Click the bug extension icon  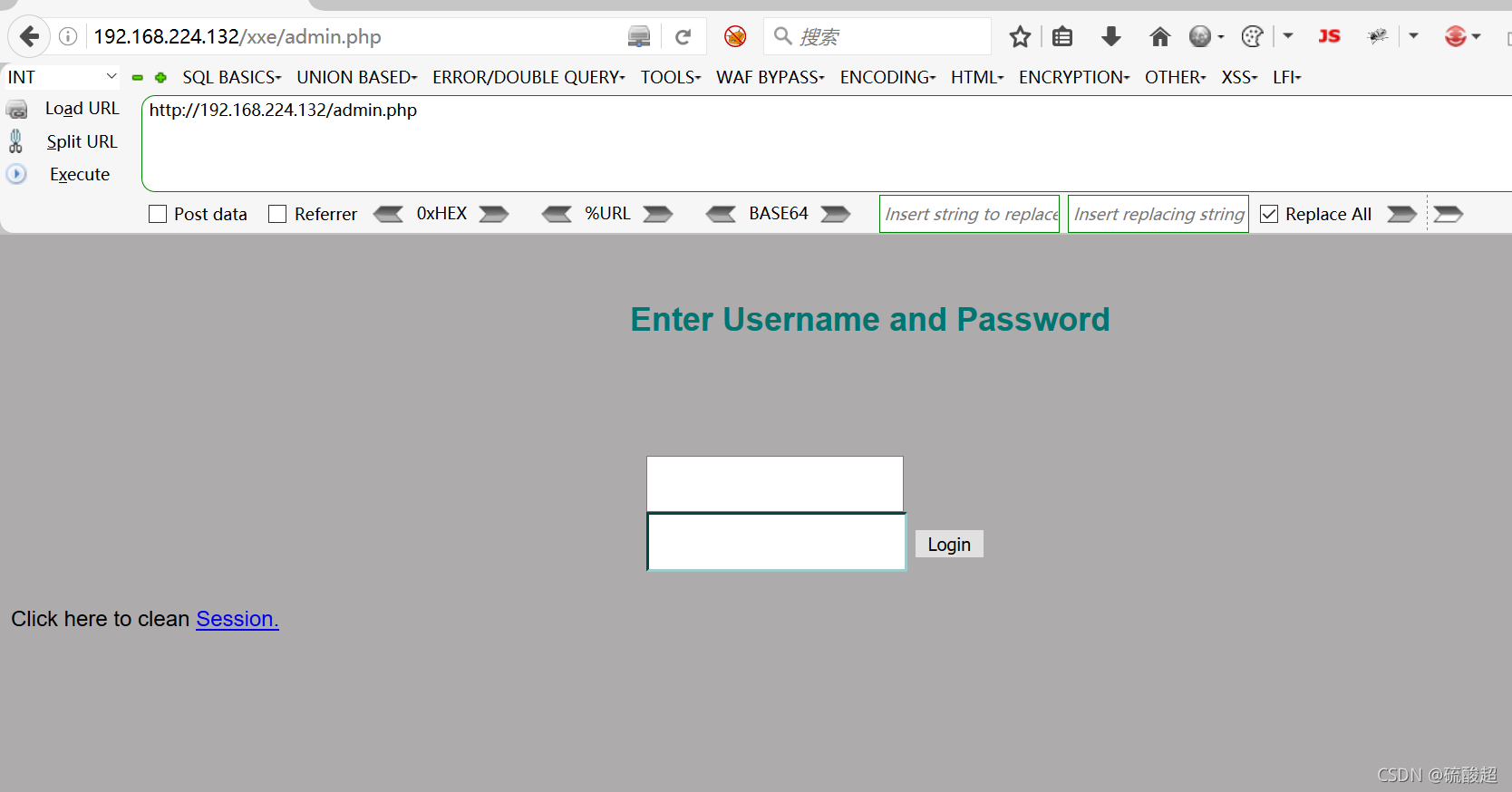click(1378, 36)
